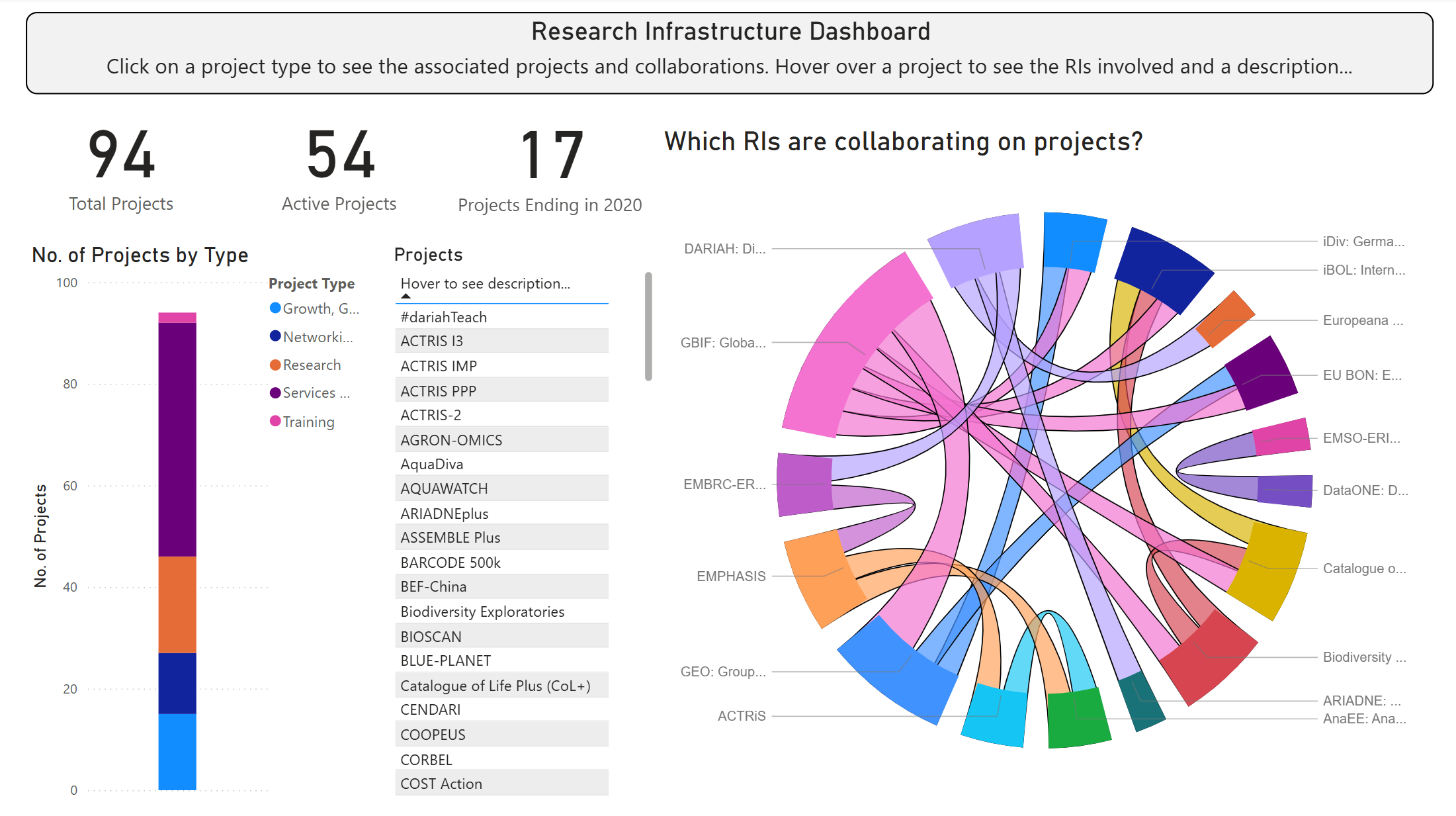Click DARIAH lavender chord arc segment

click(978, 249)
